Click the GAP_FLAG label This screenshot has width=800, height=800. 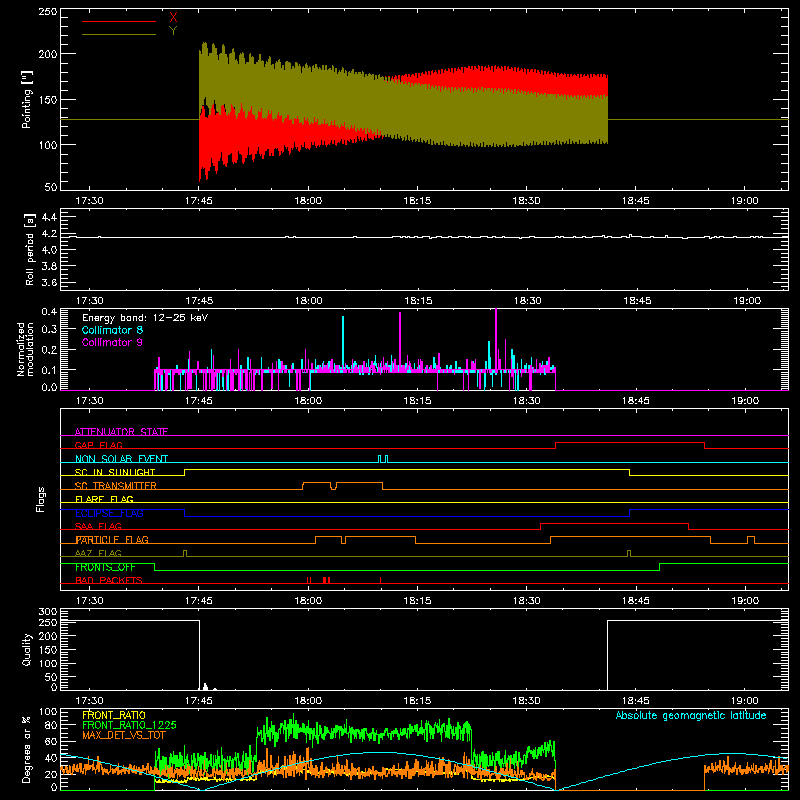(x=98, y=445)
